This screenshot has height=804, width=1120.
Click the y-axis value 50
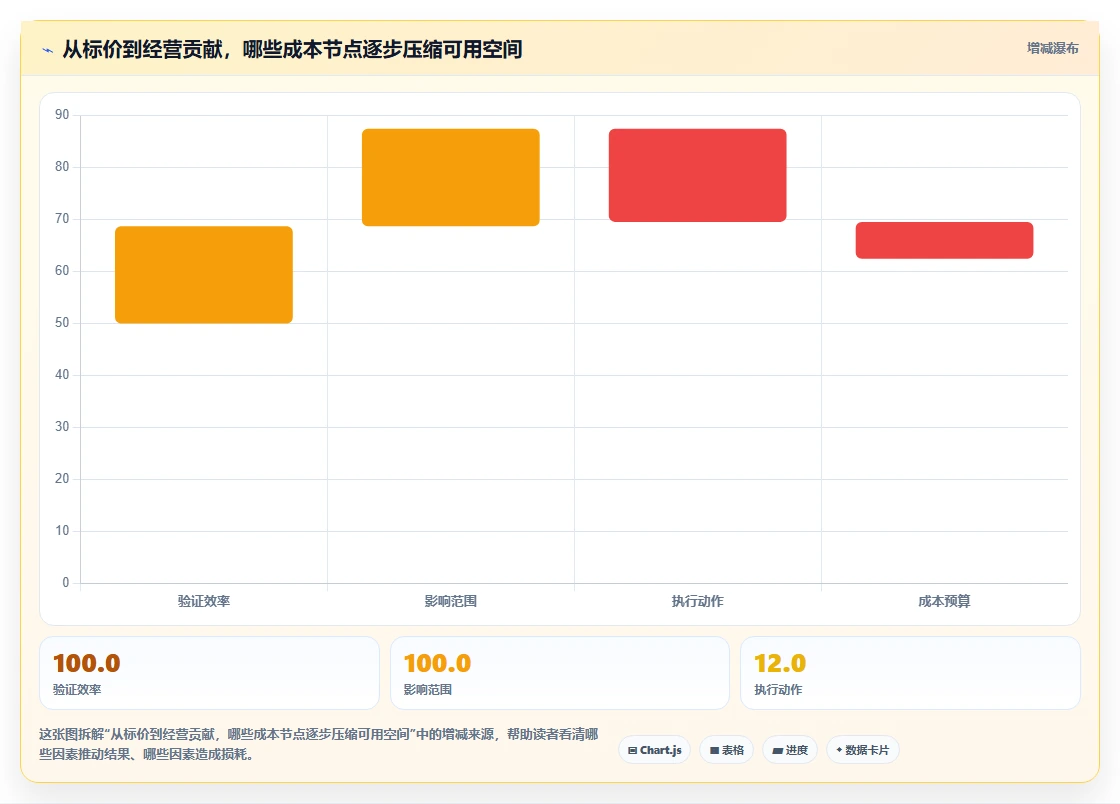point(62,323)
